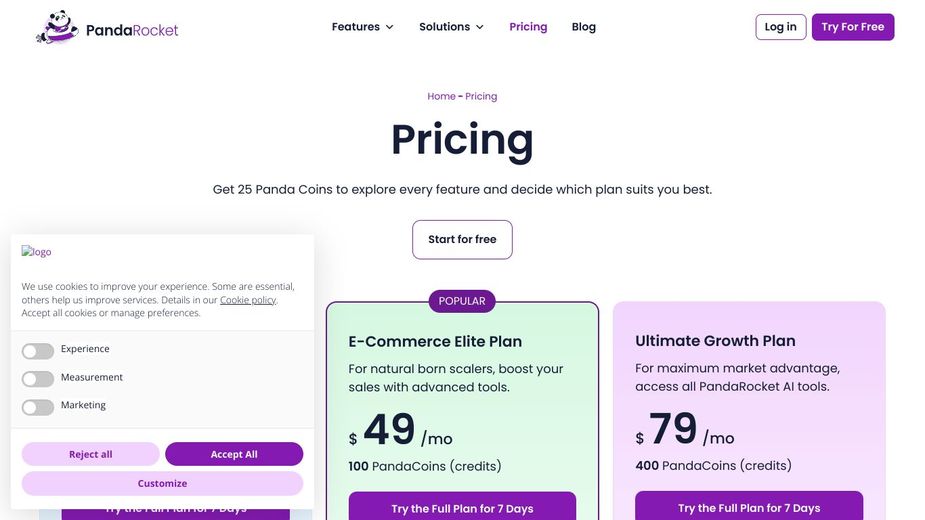Accept all cookies

pos(234,454)
